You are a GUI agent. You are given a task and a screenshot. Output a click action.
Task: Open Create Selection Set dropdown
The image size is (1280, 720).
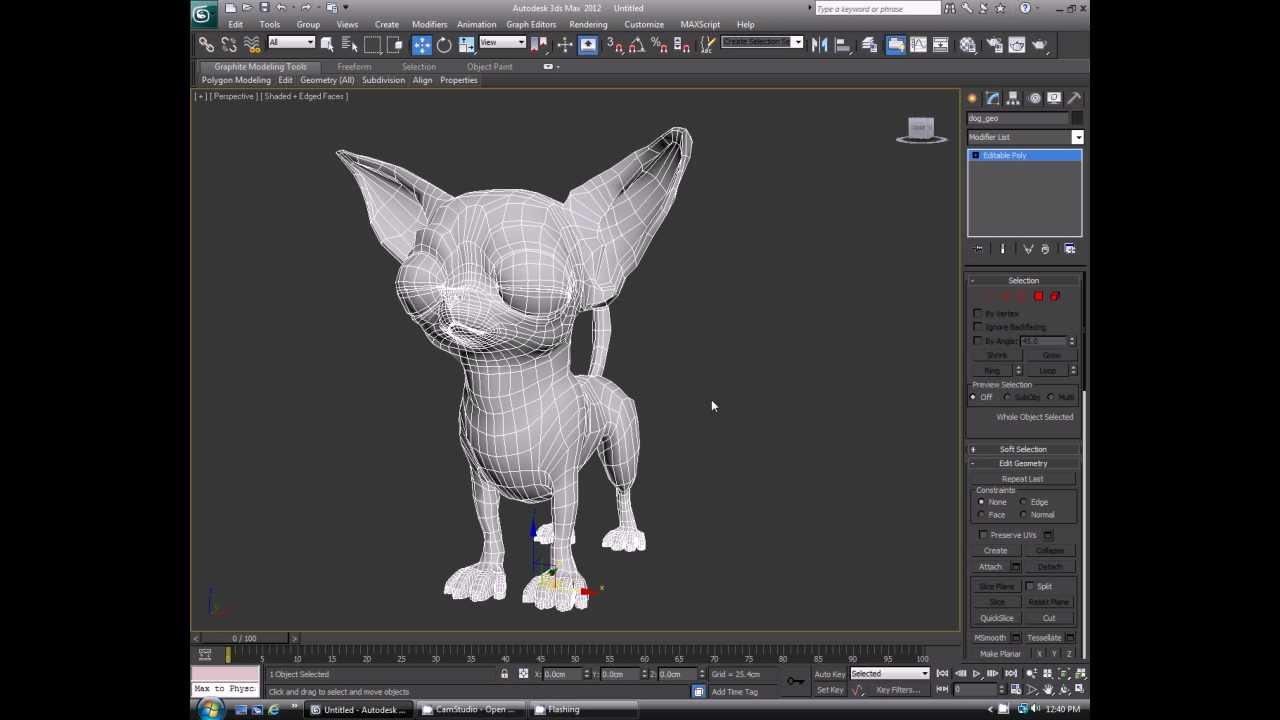(762, 42)
